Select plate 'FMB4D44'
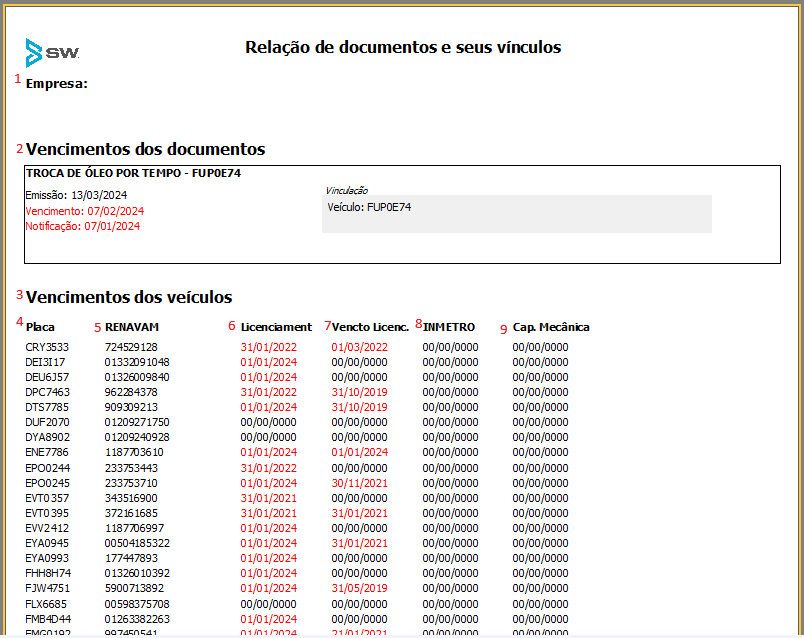Viewport: 804px width, 638px height. click(48, 619)
